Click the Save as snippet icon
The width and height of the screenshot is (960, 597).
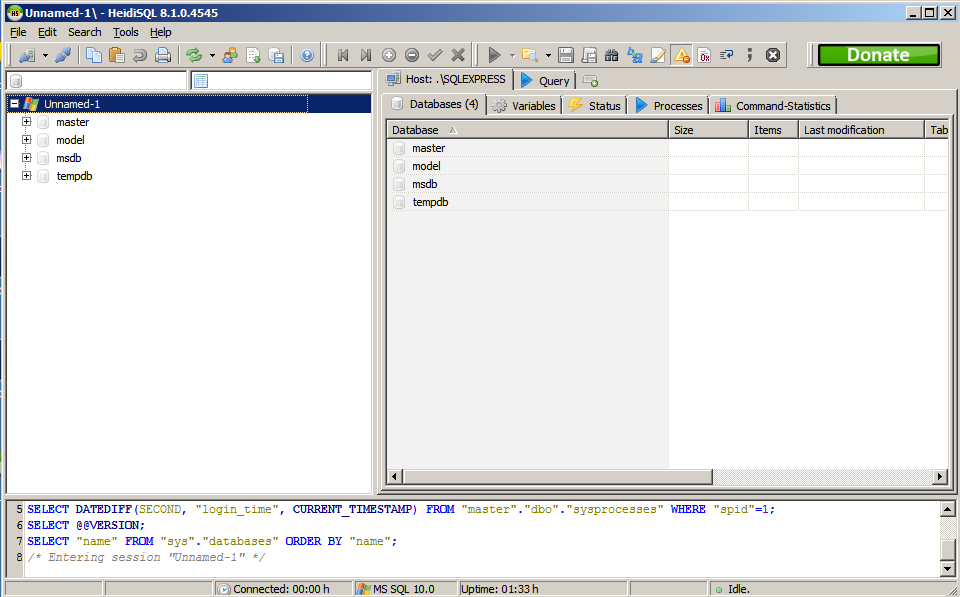pyautogui.click(x=589, y=56)
